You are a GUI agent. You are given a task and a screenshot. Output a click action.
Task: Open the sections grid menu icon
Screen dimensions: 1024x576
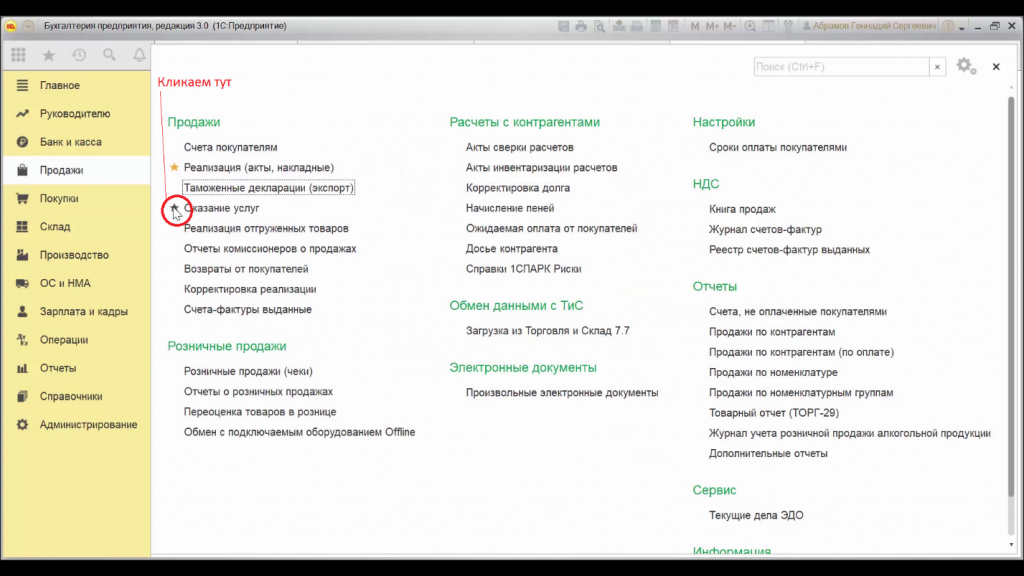[18, 55]
